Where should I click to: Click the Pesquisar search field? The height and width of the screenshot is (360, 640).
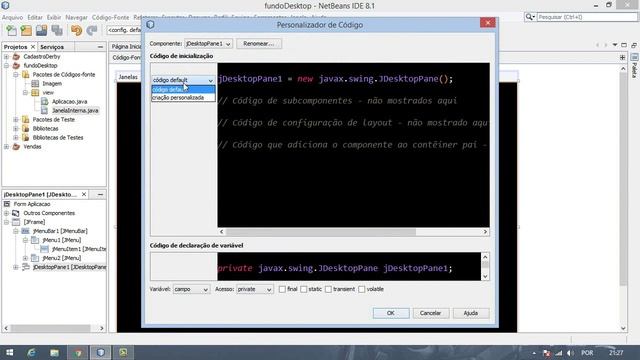coord(587,17)
